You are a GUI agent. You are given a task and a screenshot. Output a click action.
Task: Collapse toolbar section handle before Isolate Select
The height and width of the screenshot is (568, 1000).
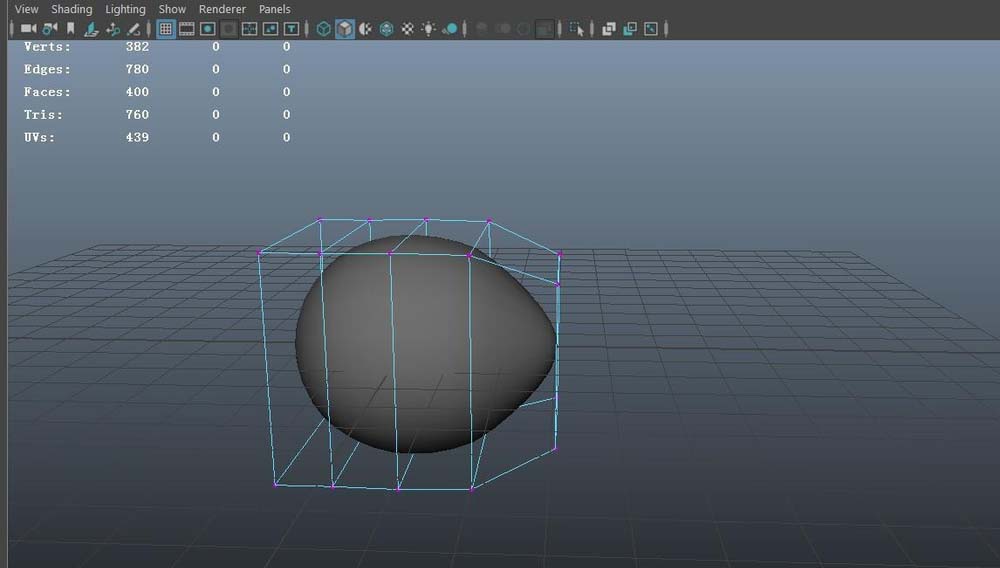point(560,29)
